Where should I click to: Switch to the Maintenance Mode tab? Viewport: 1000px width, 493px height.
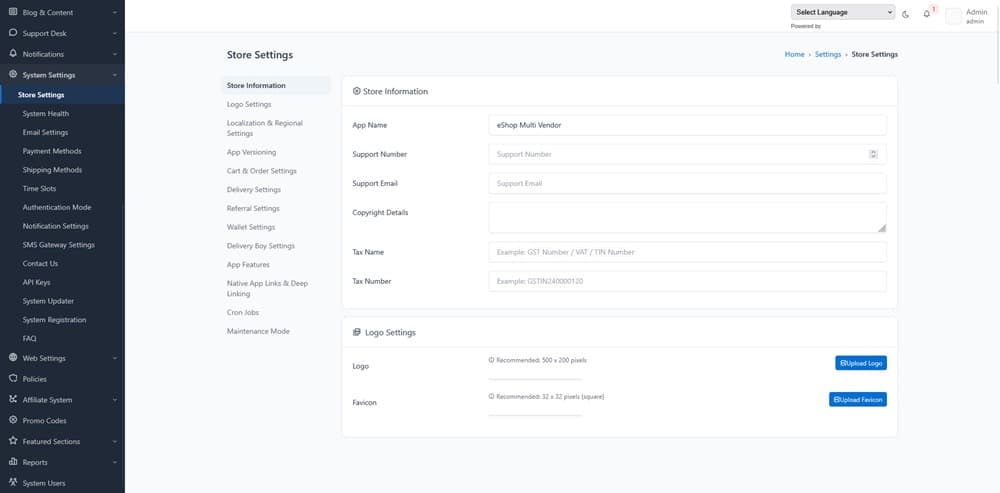[x=258, y=331]
